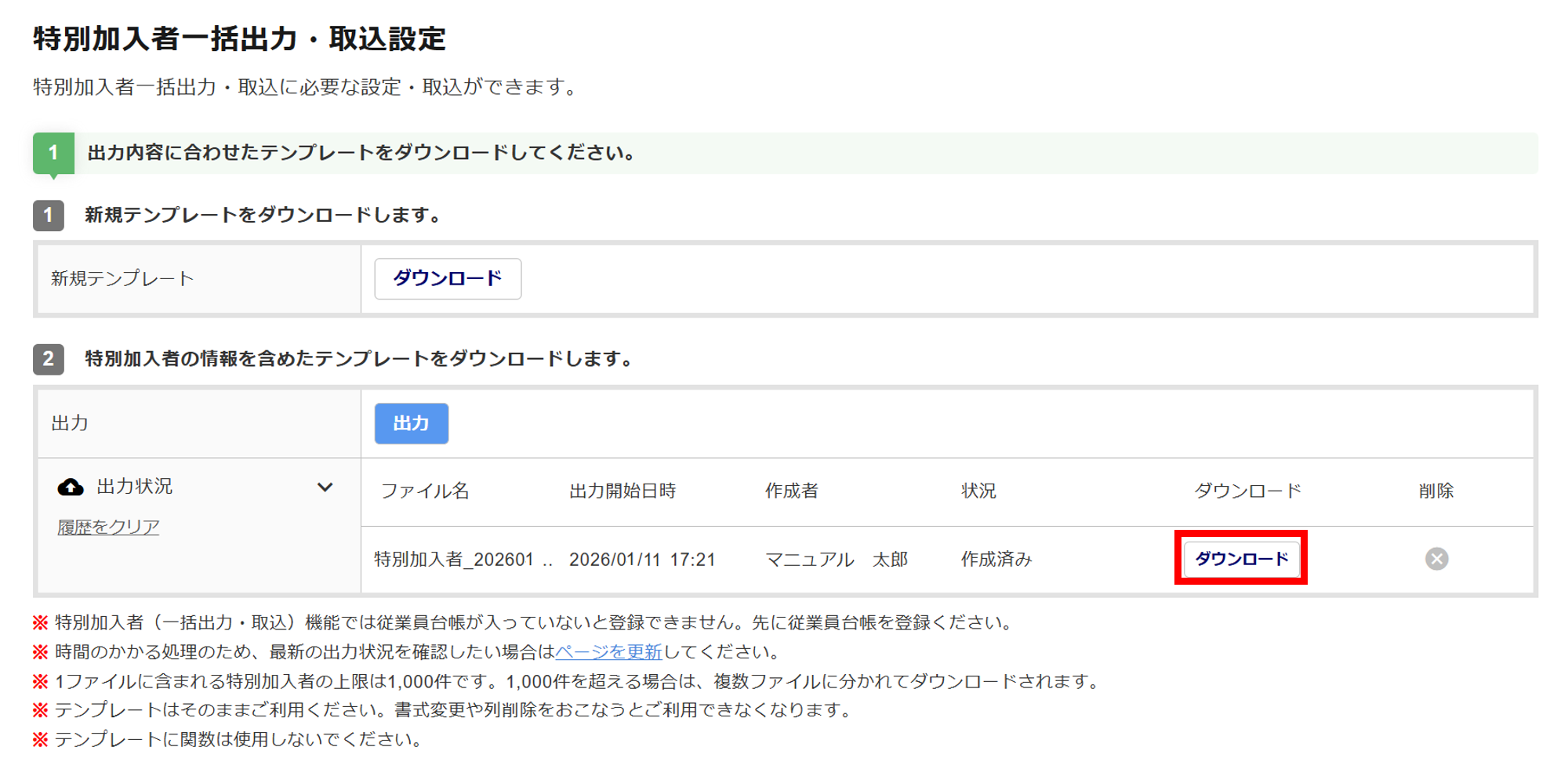Download the 特別加入者_202601 export file
Screen dimensions: 1568x765
[x=1241, y=559]
